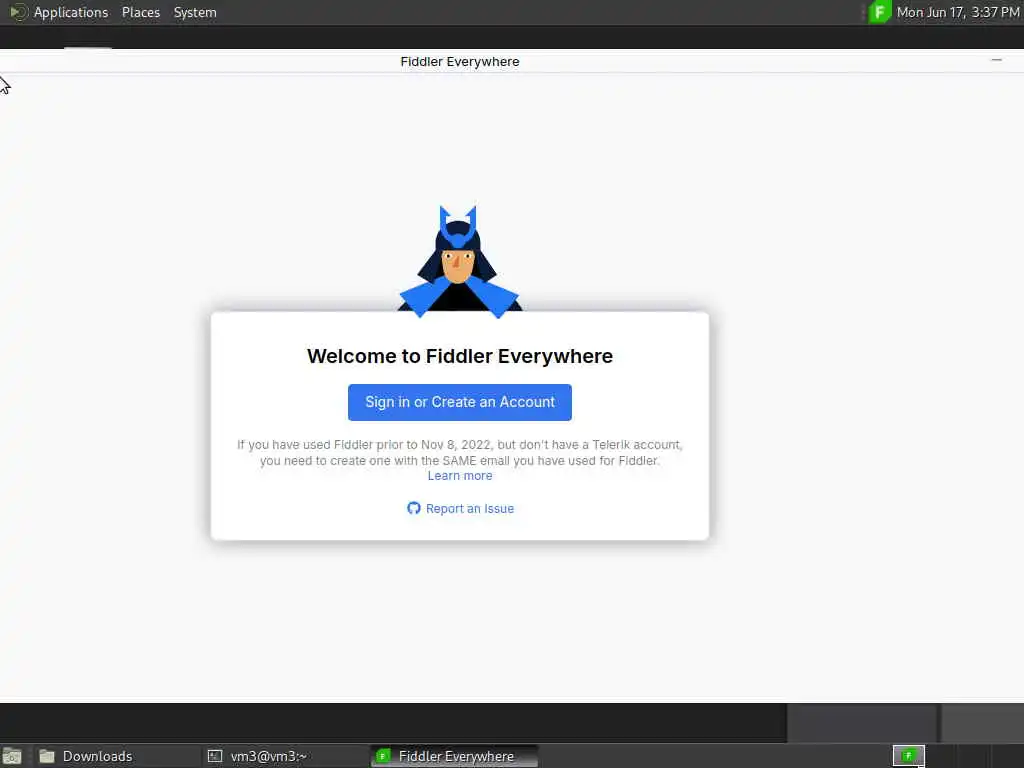1024x768 pixels.
Task: Click the Fiddler ninja mascot image
Action: point(460,261)
